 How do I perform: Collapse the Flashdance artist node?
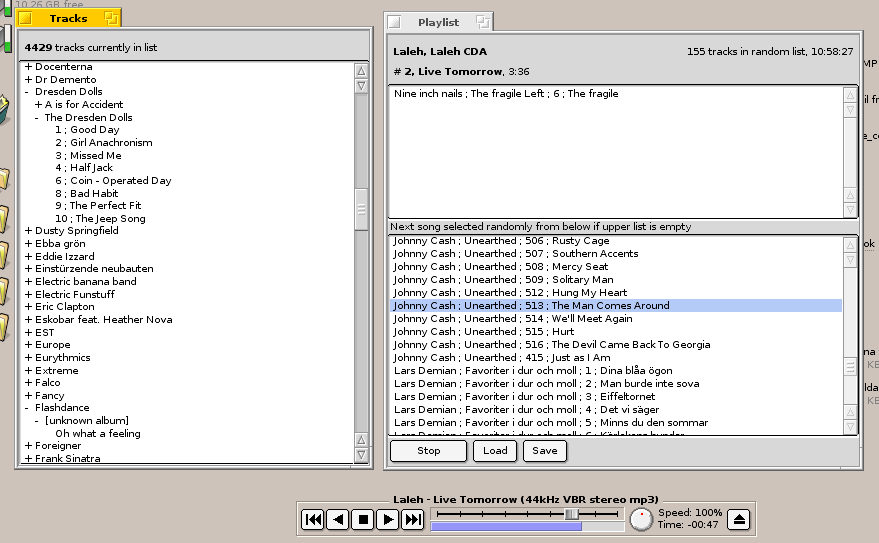click(27, 408)
